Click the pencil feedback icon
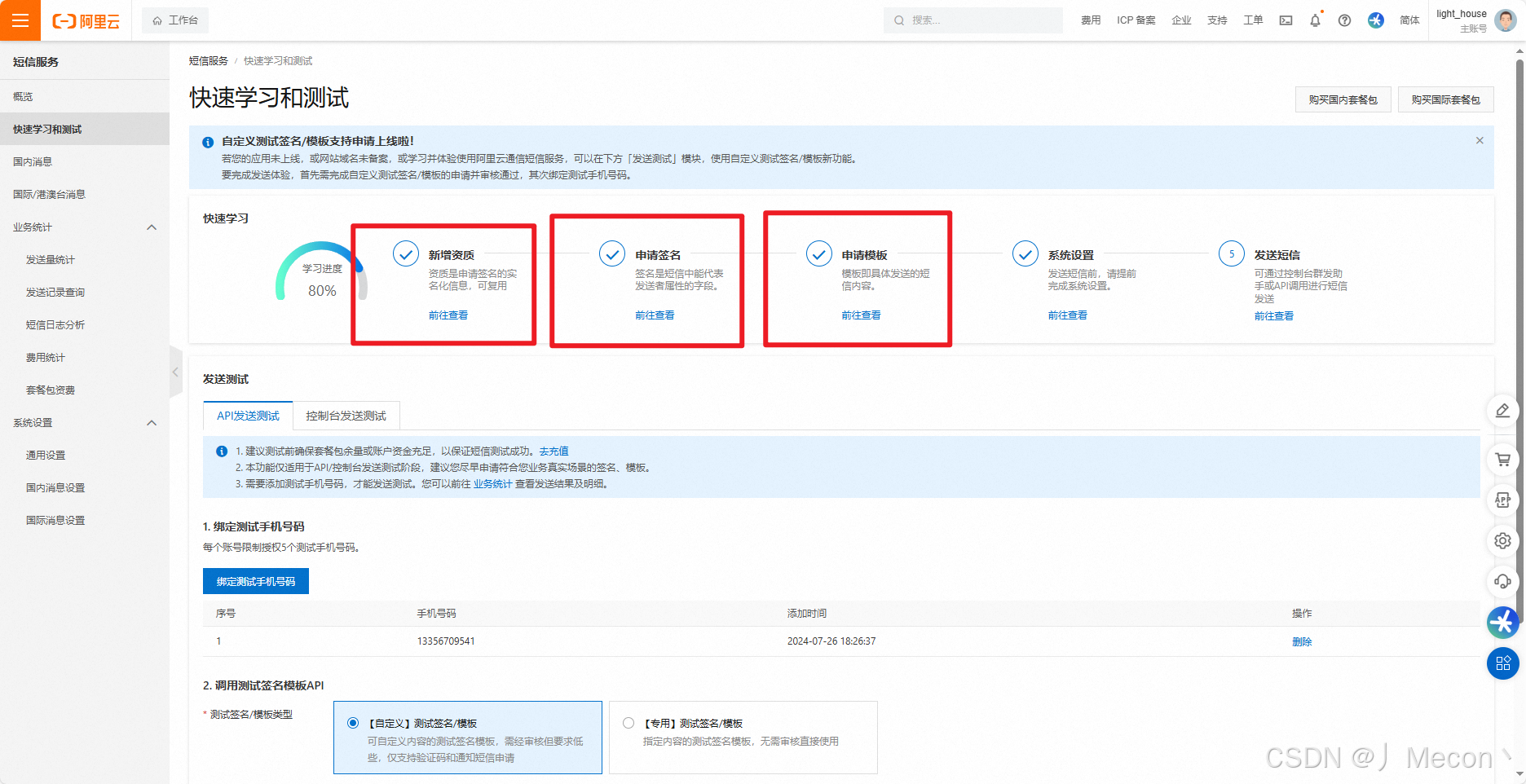 click(1502, 411)
